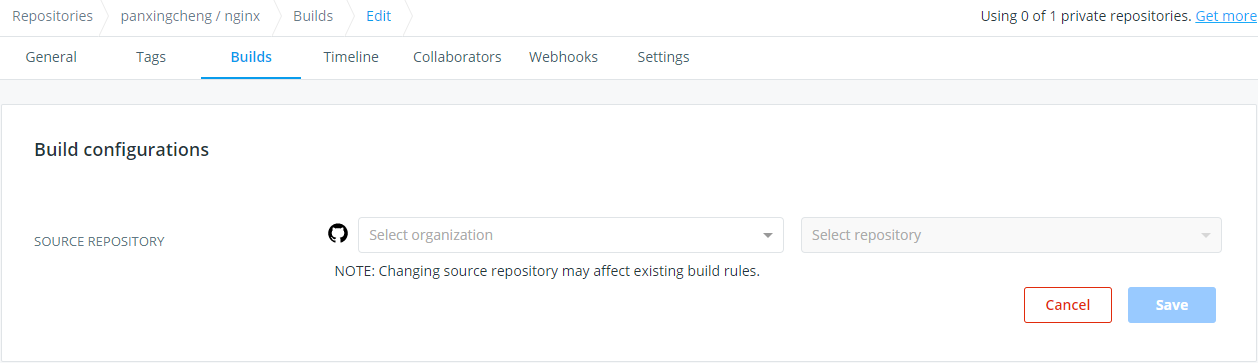Click the Save button
Image resolution: width=1258 pixels, height=363 pixels.
1172,305
